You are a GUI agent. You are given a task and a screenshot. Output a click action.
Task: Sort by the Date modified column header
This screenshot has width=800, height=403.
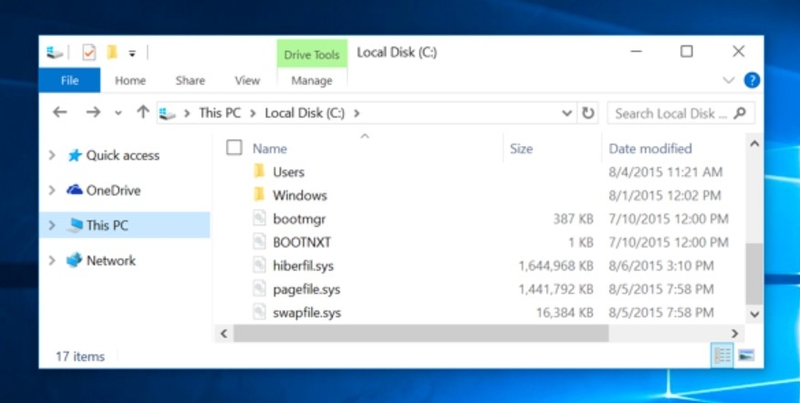[650, 149]
